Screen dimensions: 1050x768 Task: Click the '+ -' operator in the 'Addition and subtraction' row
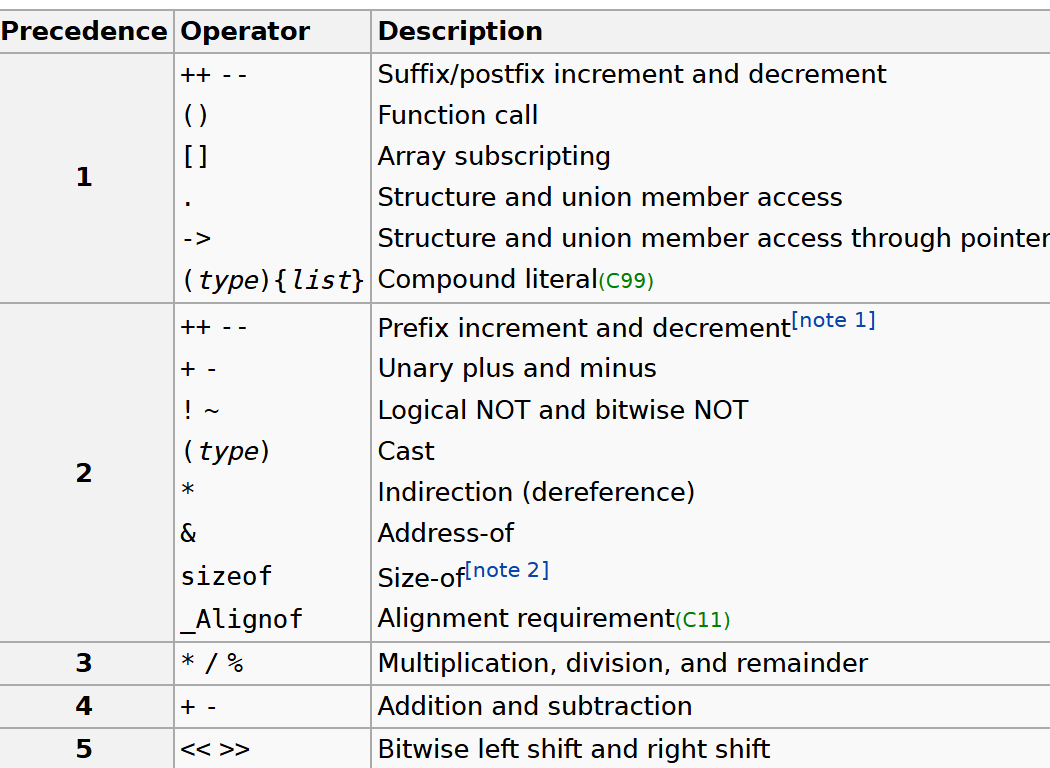(x=199, y=706)
